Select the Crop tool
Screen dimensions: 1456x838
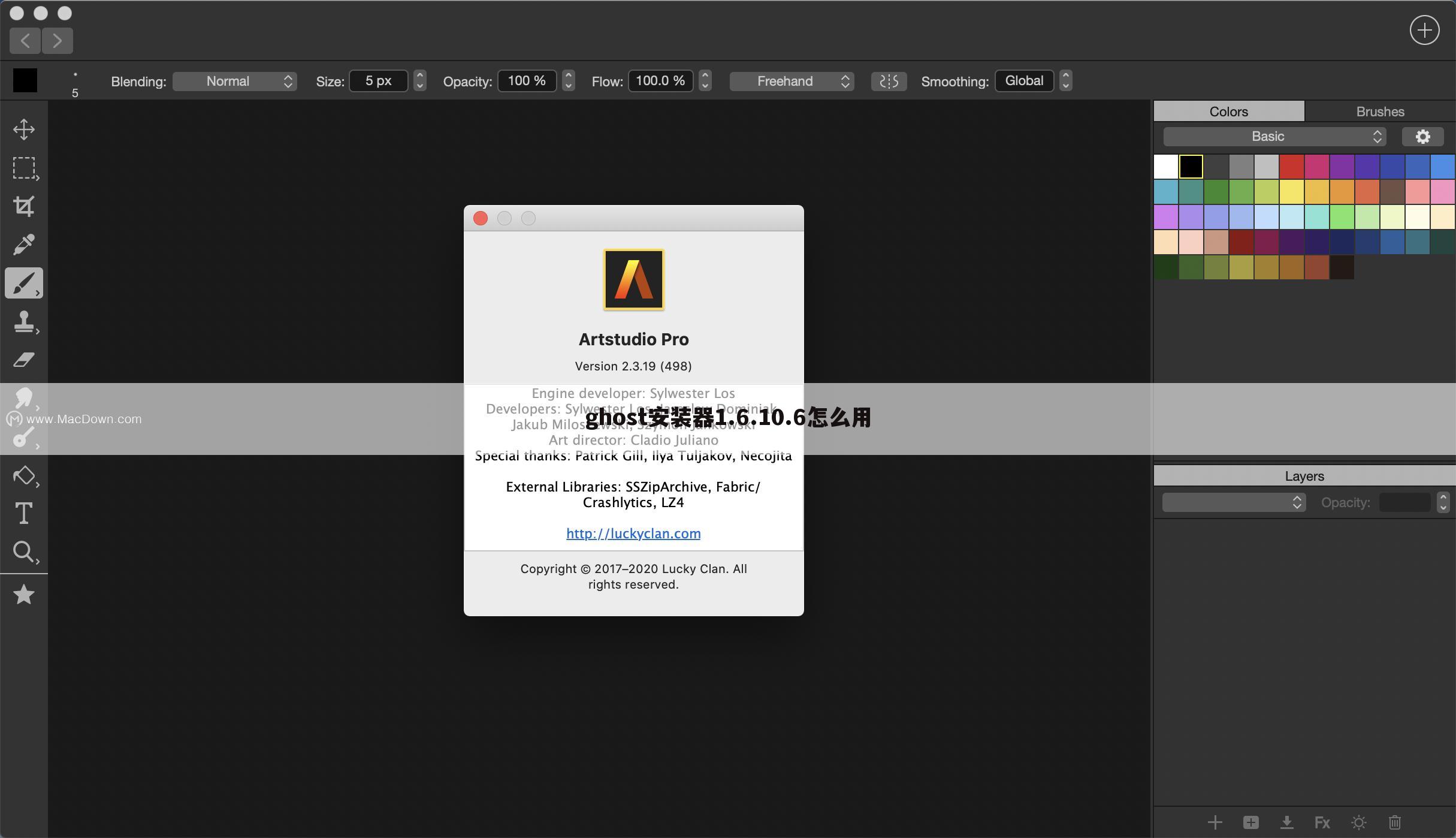pyautogui.click(x=24, y=206)
